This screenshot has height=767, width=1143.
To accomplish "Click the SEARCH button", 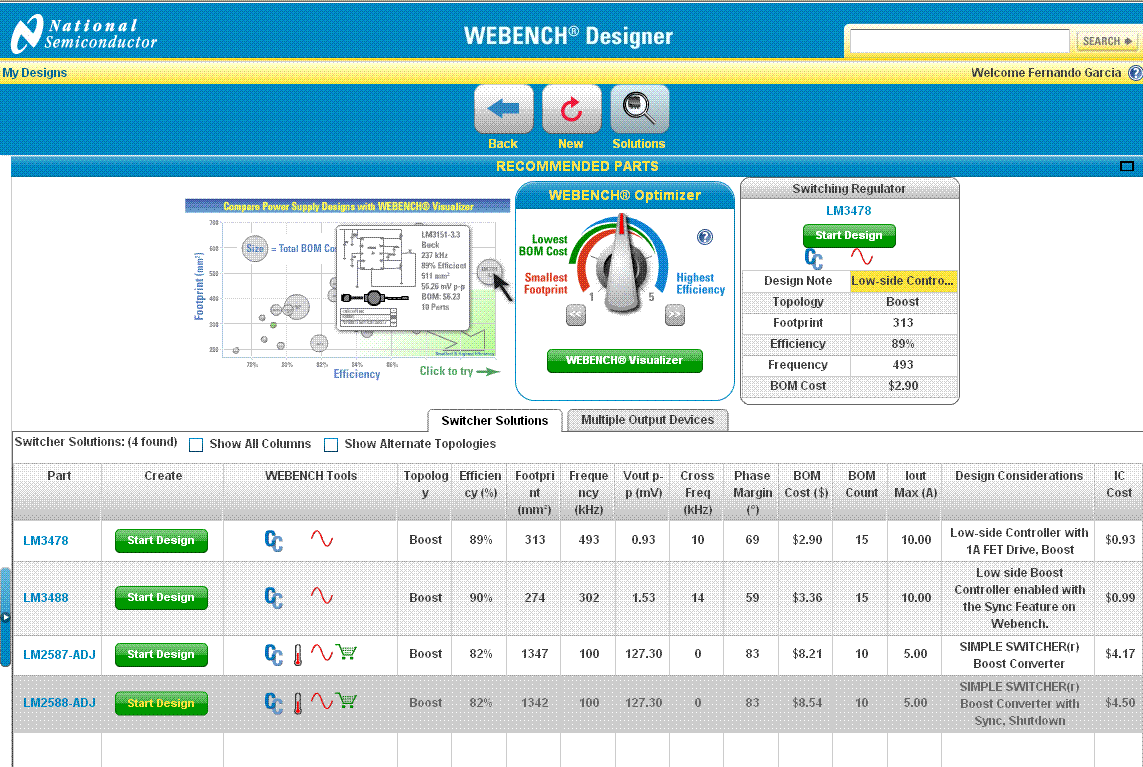I will (1107, 42).
